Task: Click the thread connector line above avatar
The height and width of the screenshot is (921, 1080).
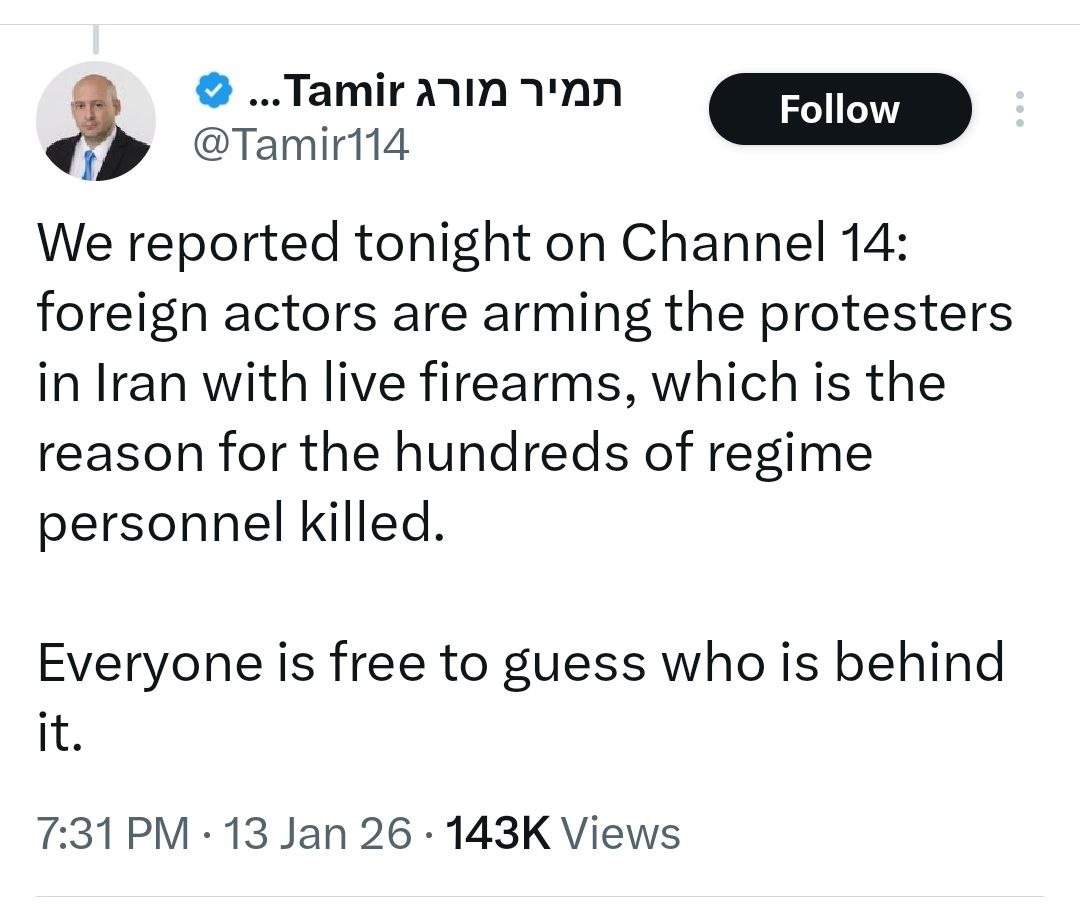Action: point(96,40)
